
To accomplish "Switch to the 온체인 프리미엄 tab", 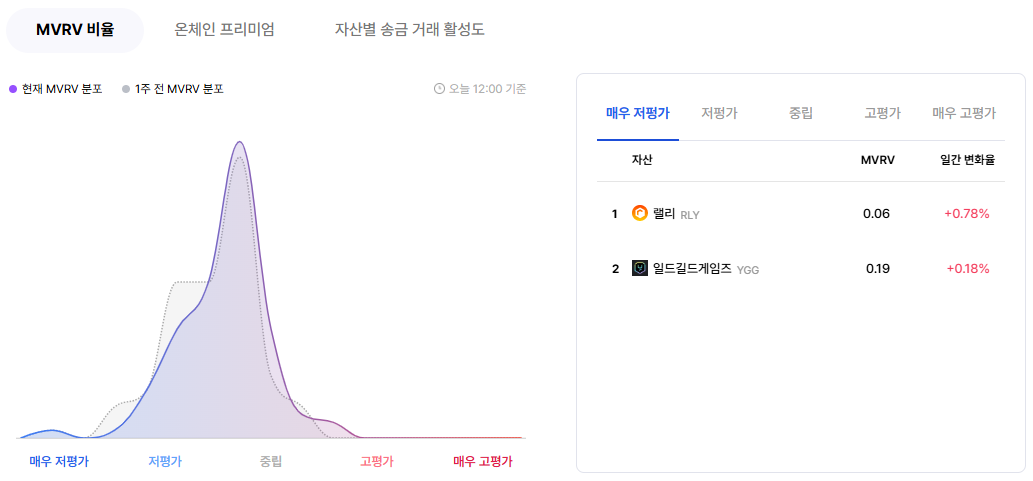I will pos(224,30).
